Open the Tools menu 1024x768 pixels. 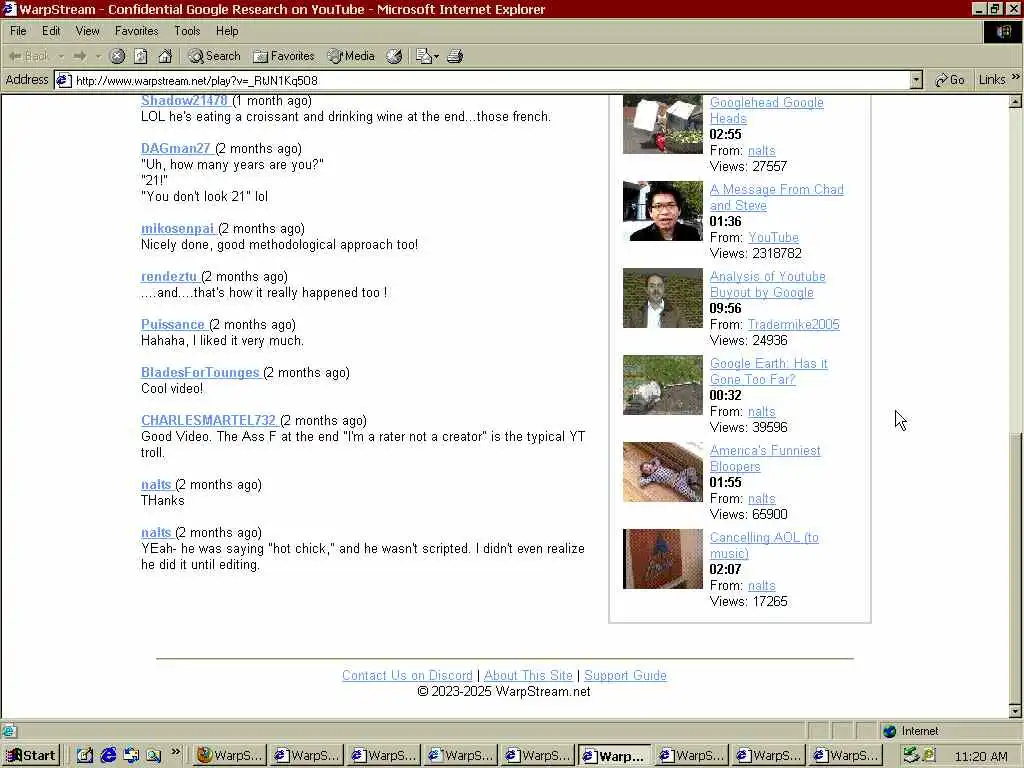click(187, 31)
